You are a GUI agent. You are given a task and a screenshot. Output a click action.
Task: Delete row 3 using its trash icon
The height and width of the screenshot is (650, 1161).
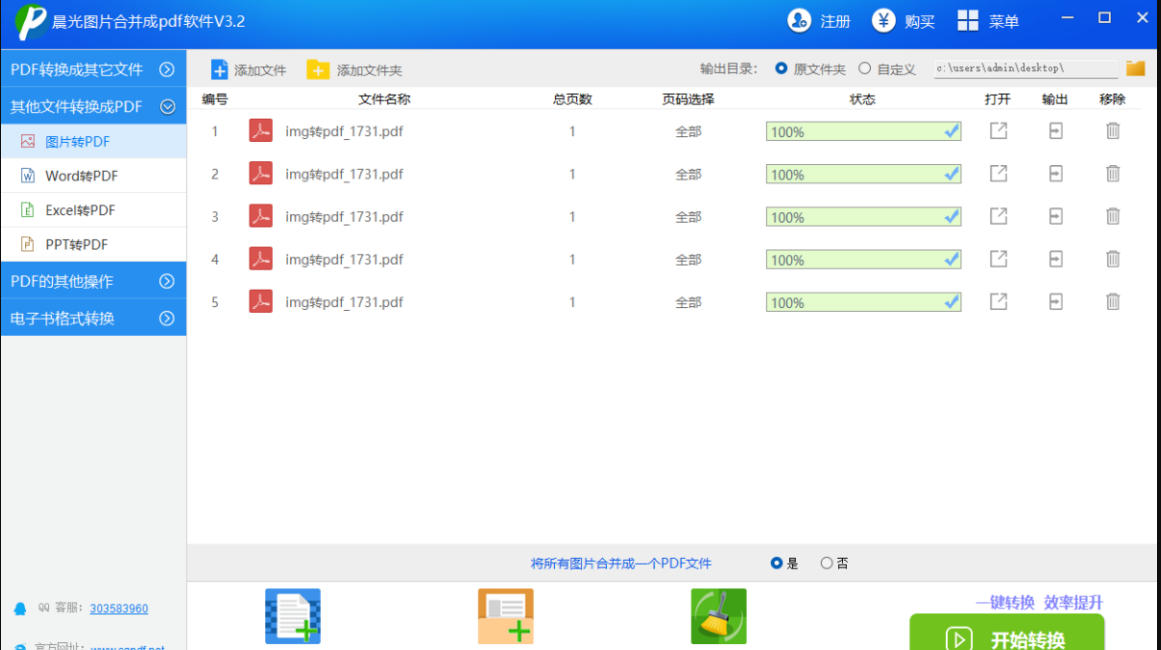(1112, 216)
